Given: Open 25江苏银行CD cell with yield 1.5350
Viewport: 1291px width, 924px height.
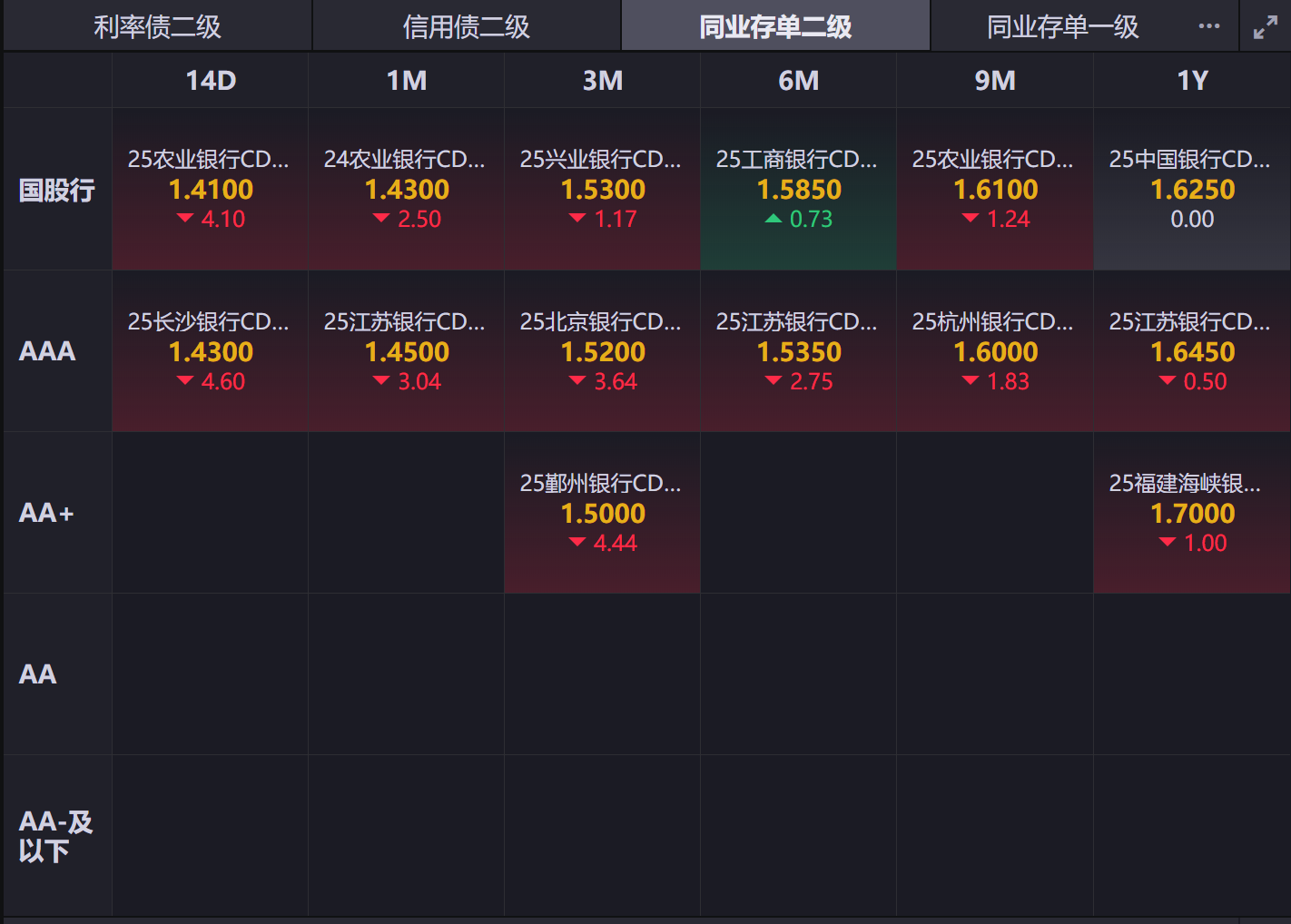Looking at the screenshot, I should tap(799, 351).
